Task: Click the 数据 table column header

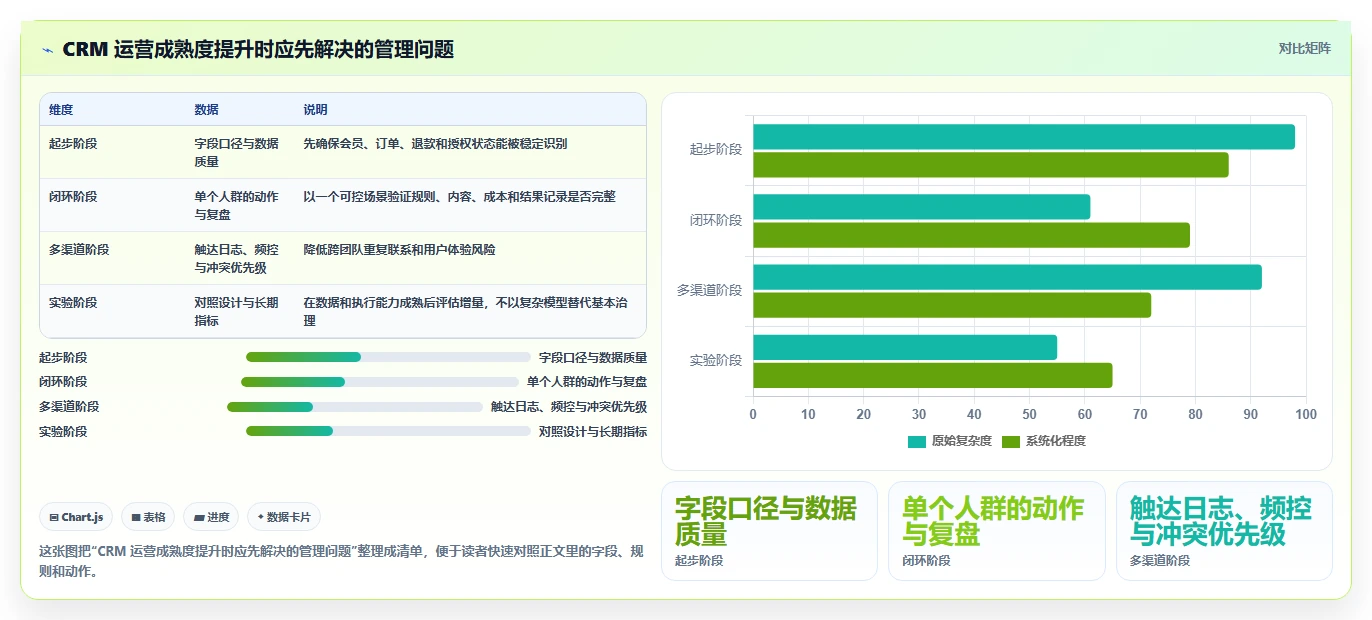Action: tap(207, 109)
